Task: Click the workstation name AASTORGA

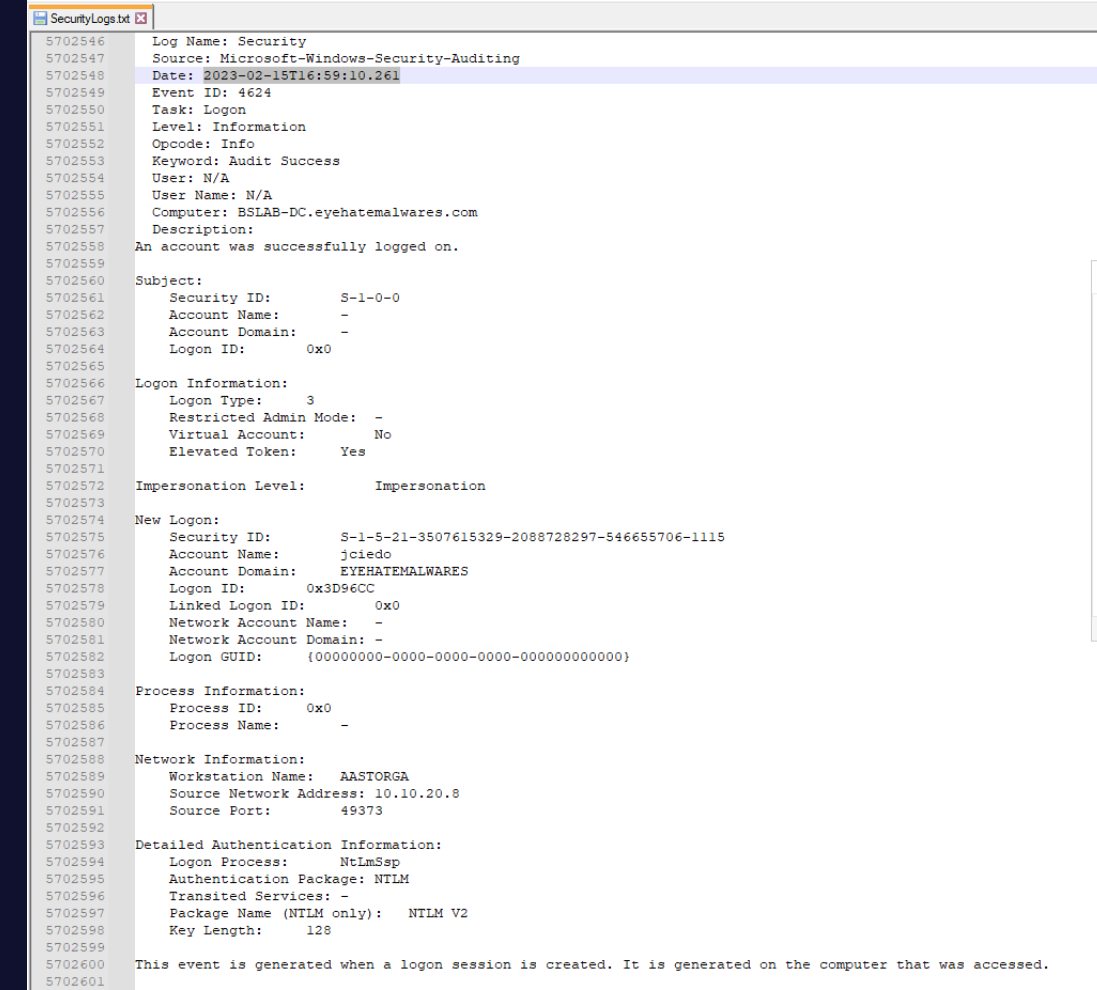Action: [x=374, y=777]
